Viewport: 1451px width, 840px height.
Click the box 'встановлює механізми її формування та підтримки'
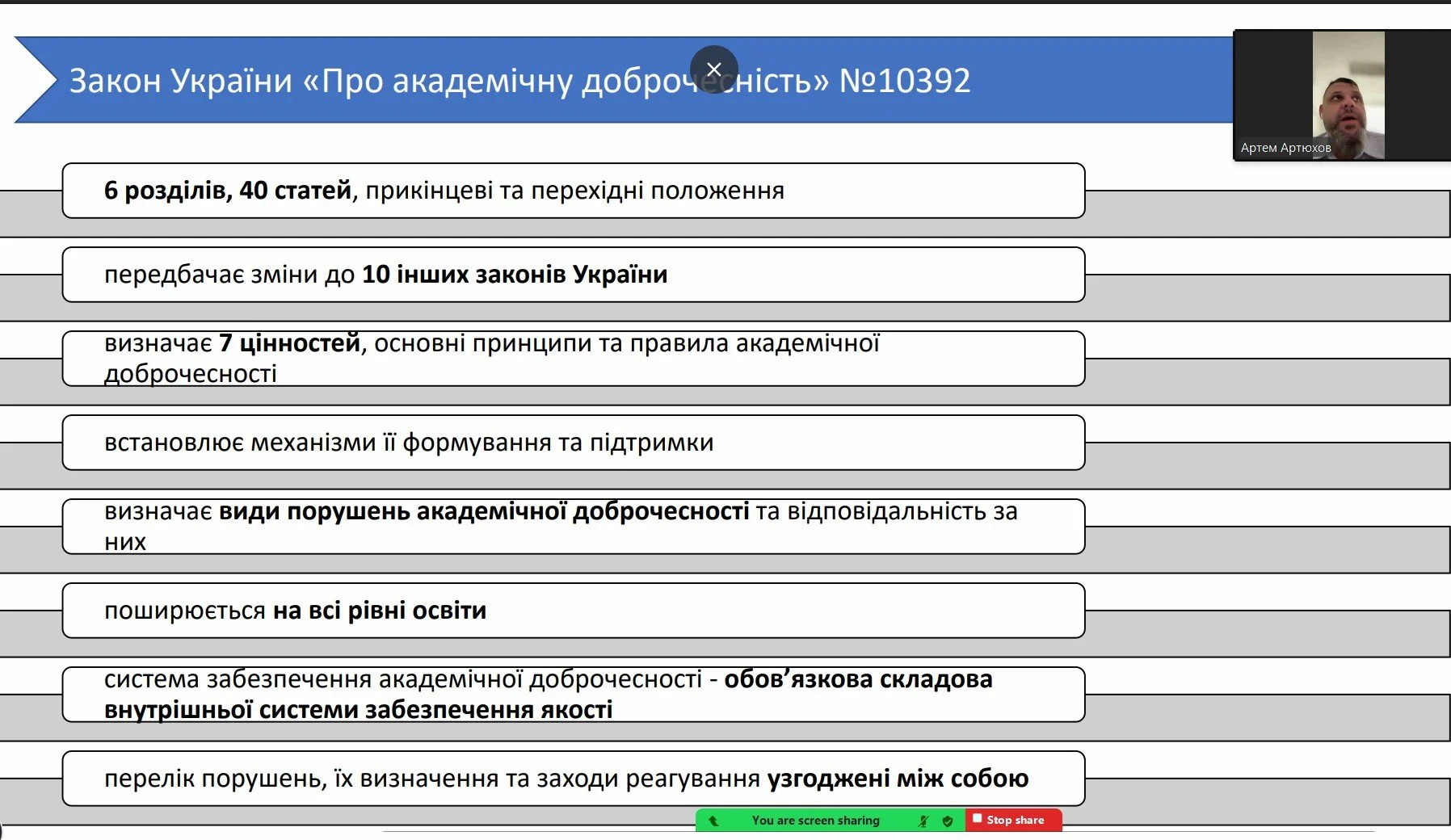coord(574,443)
